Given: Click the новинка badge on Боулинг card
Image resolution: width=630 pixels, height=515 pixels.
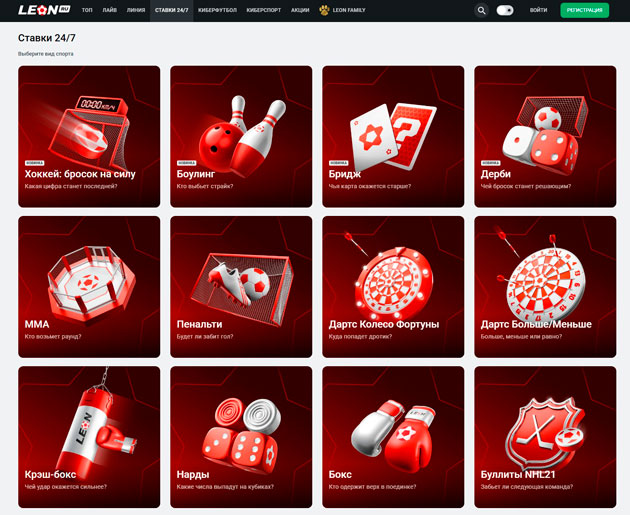Looking at the screenshot, I should (186, 163).
